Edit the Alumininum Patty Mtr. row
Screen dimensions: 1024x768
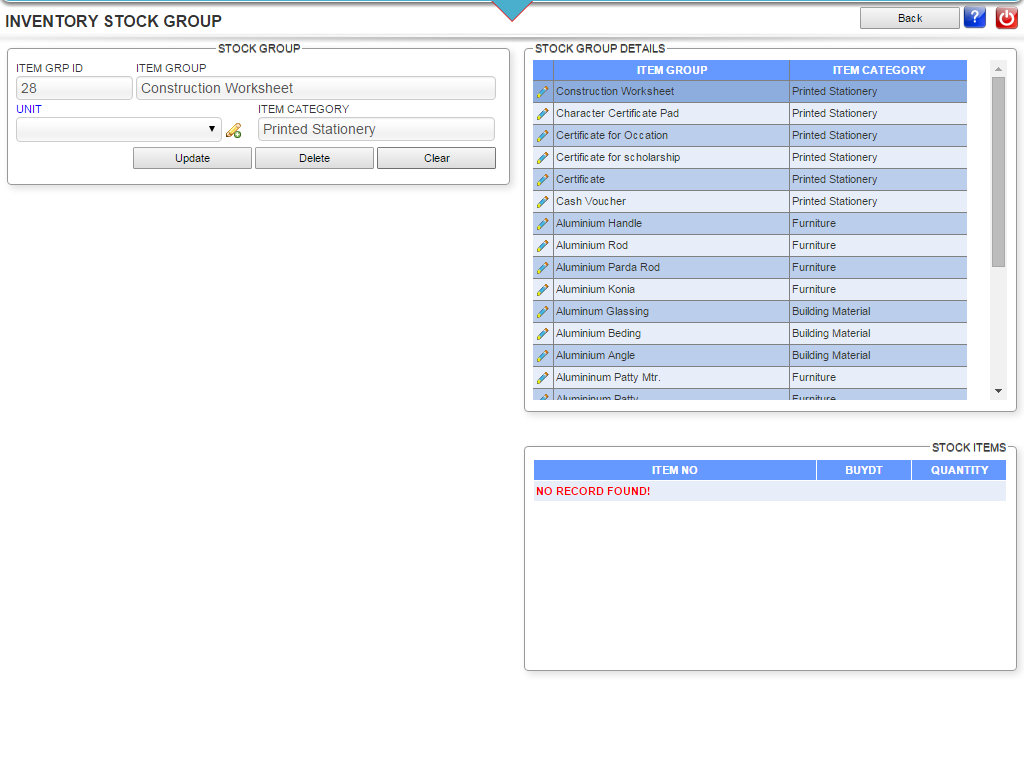click(x=543, y=377)
